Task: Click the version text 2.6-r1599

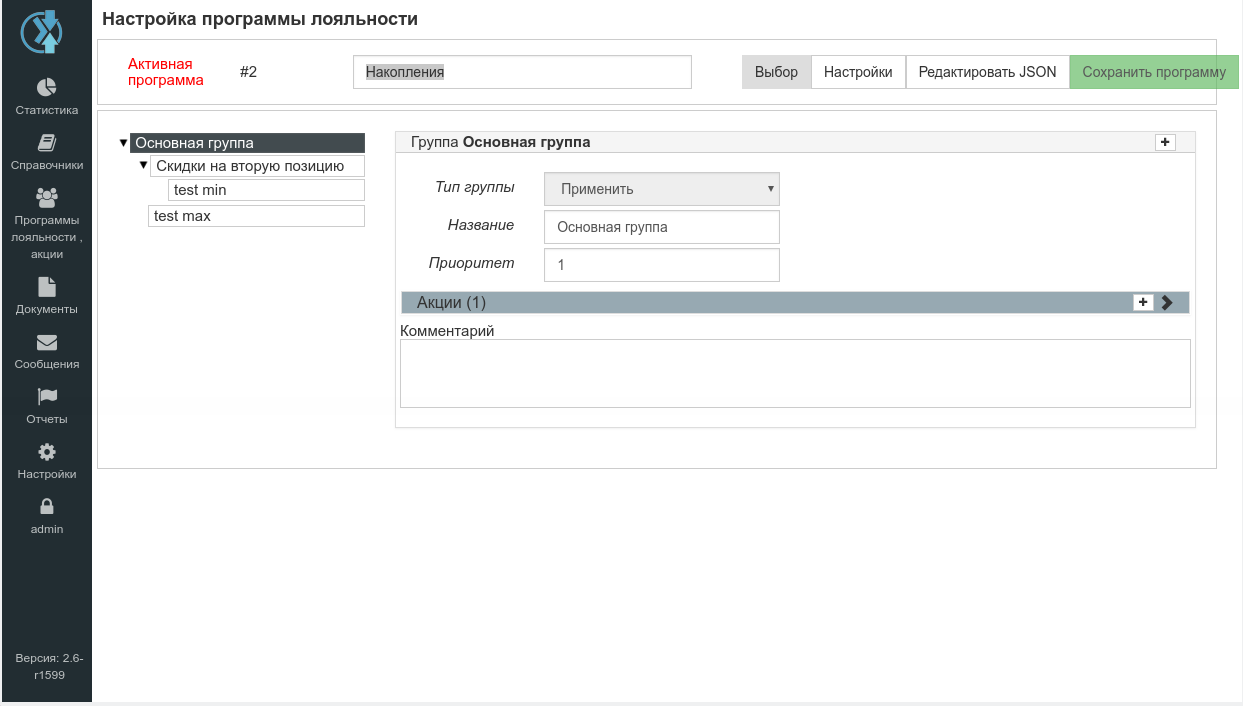Action: coord(49,666)
